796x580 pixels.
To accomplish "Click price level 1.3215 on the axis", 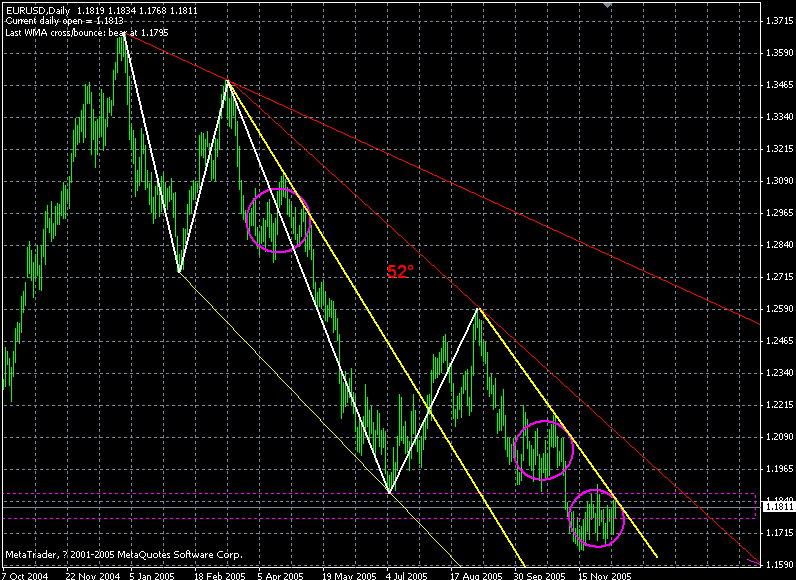I will [779, 149].
